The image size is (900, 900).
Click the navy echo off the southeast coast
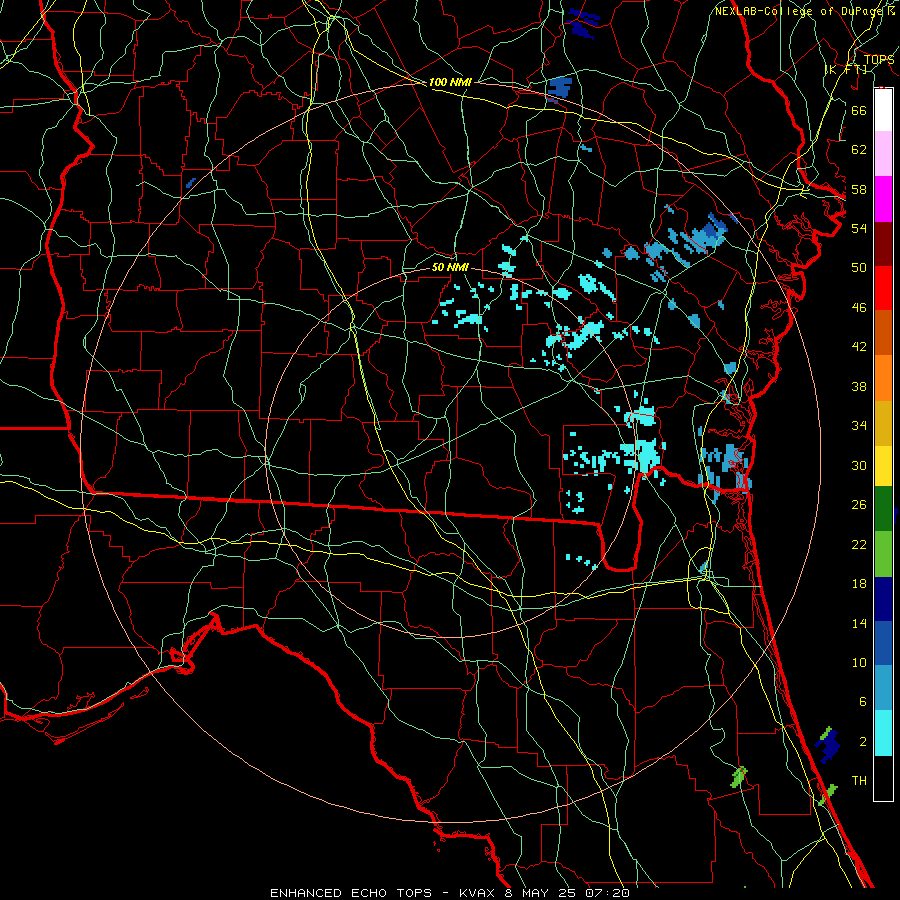pyautogui.click(x=827, y=745)
